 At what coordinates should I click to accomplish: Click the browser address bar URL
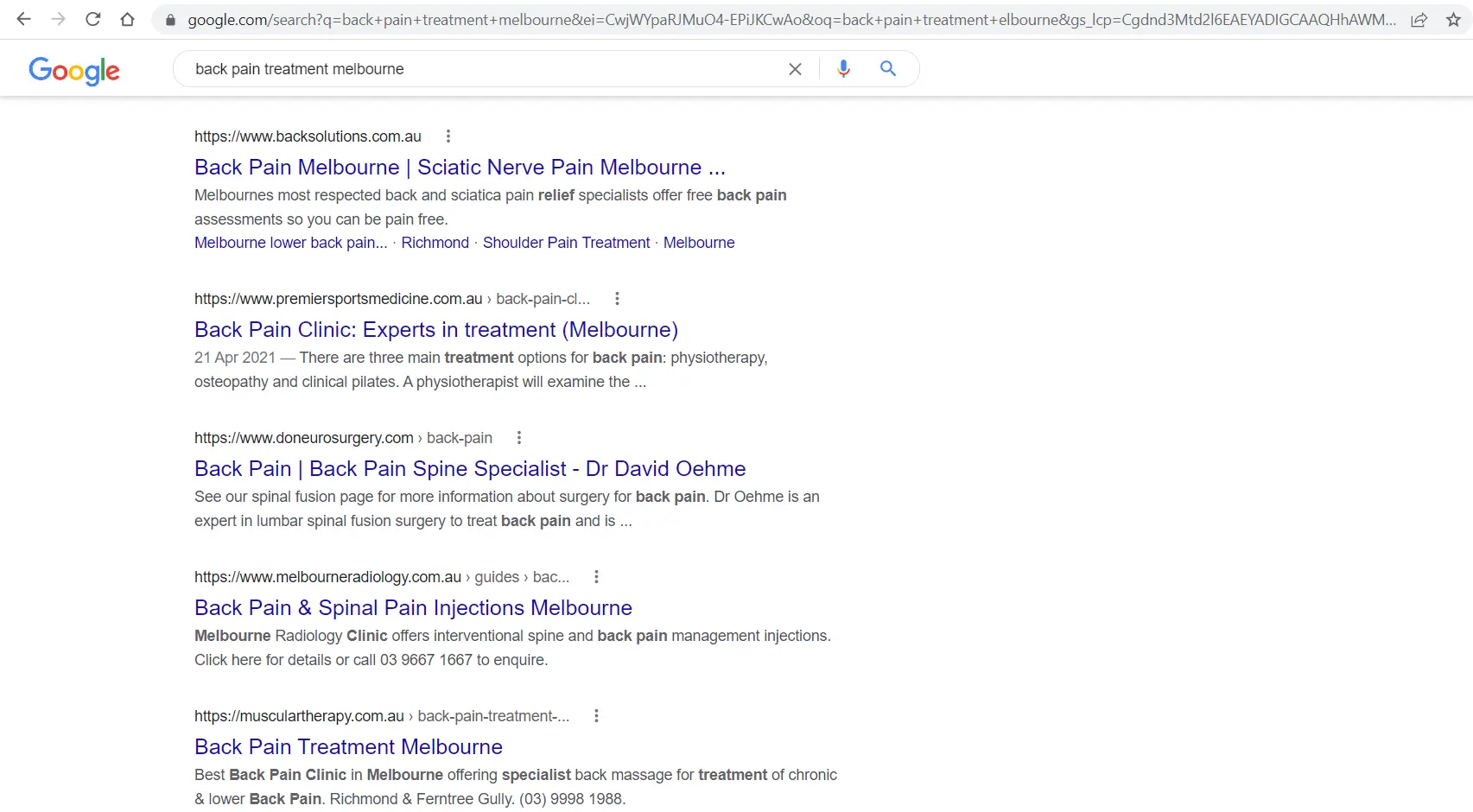[791, 20]
